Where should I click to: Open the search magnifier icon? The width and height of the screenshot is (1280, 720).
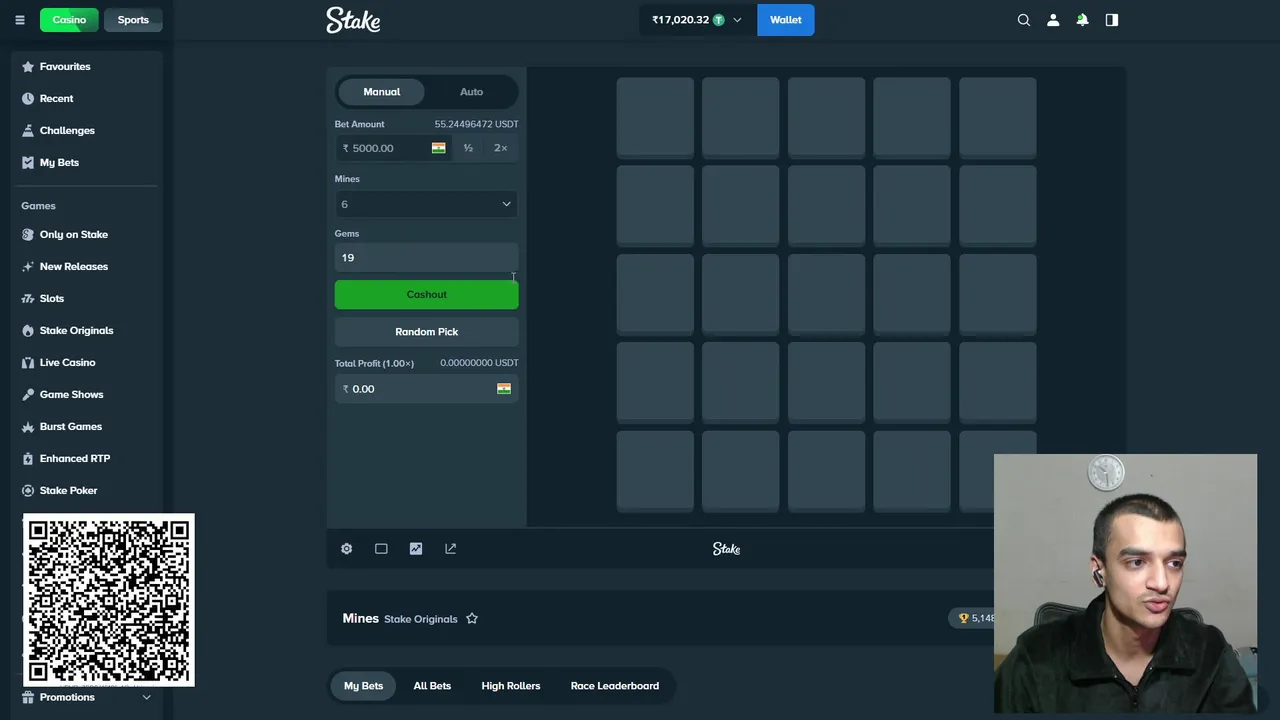[1023, 20]
